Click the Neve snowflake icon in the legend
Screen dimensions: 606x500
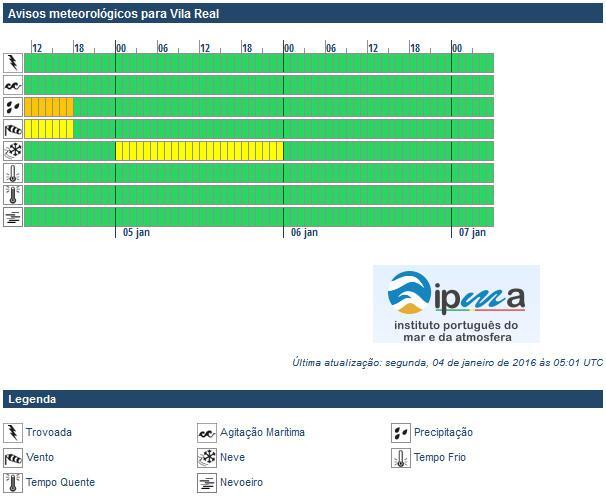point(207,458)
